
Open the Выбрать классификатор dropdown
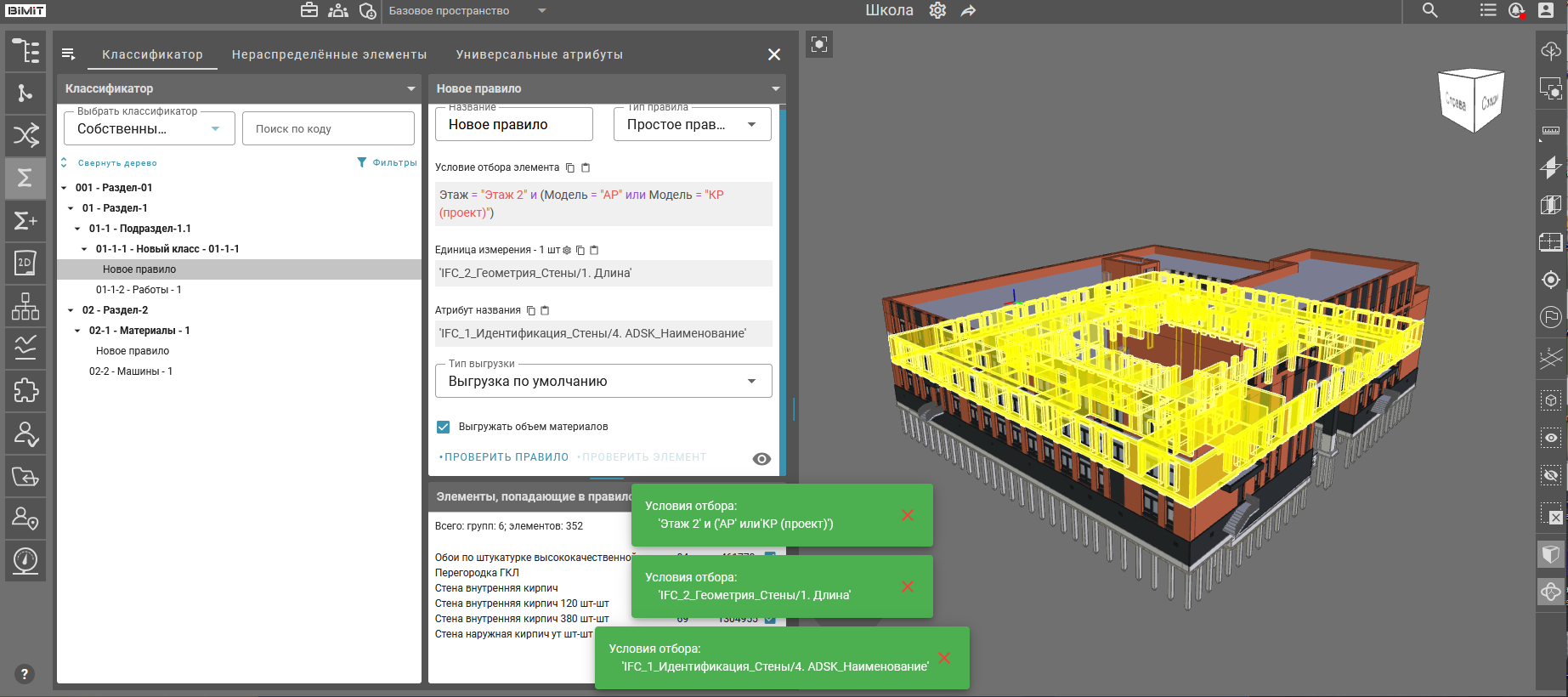(x=150, y=129)
